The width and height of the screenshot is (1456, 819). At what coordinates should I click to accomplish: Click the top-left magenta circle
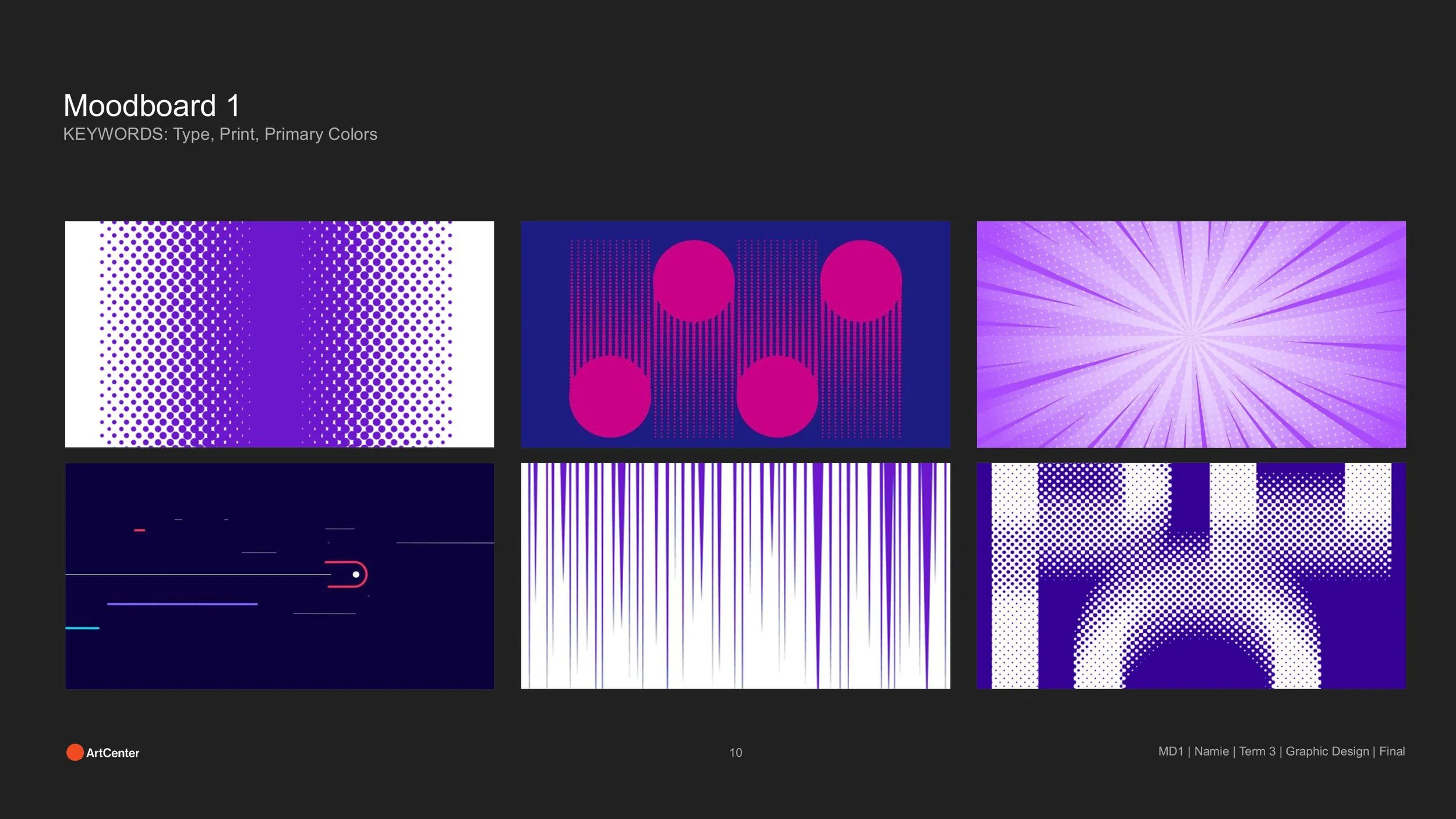pyautogui.click(x=693, y=281)
